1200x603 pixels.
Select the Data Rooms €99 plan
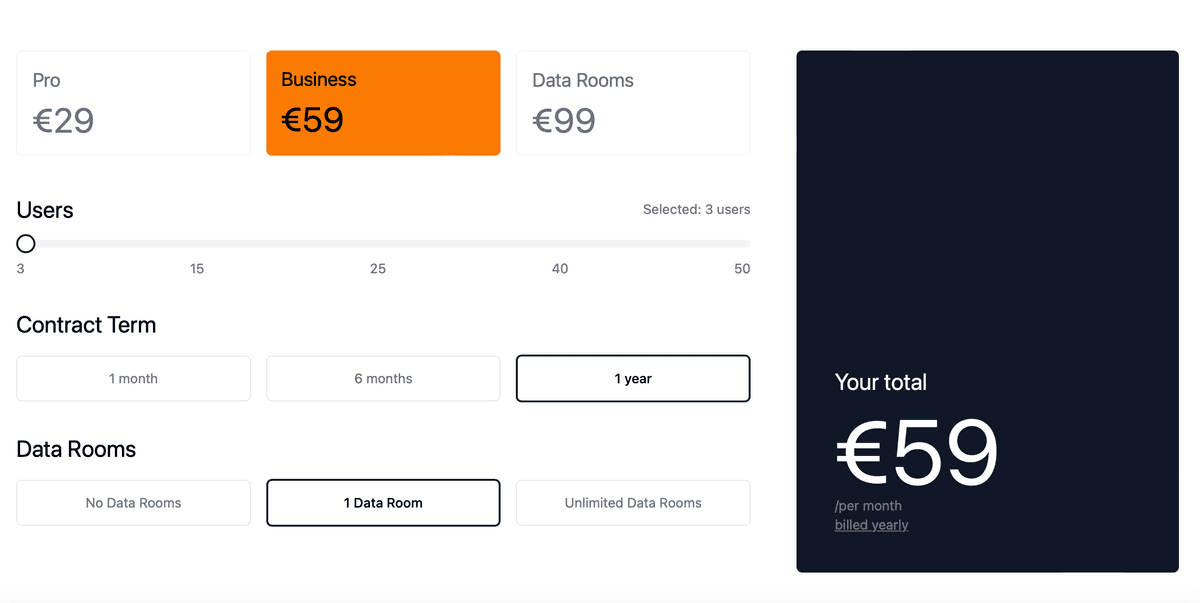pyautogui.click(x=632, y=102)
